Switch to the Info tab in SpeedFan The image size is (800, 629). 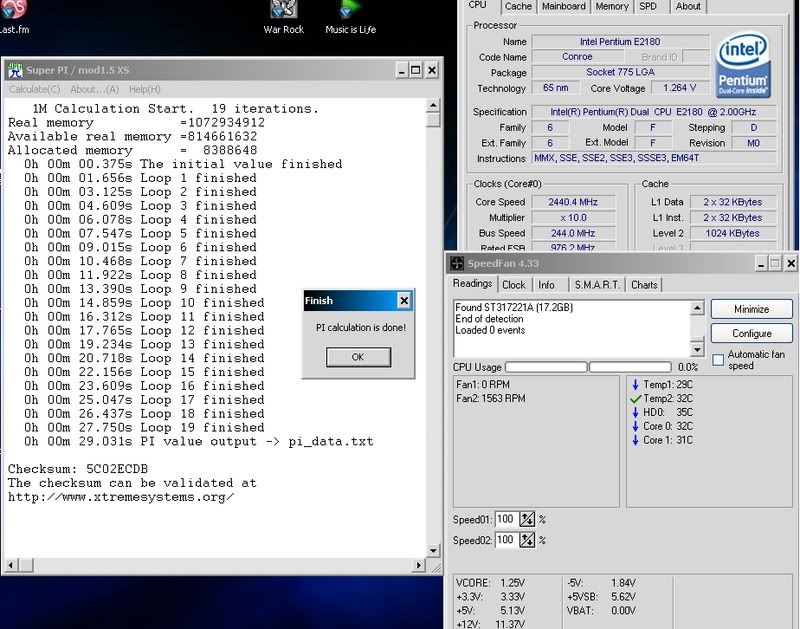click(546, 285)
